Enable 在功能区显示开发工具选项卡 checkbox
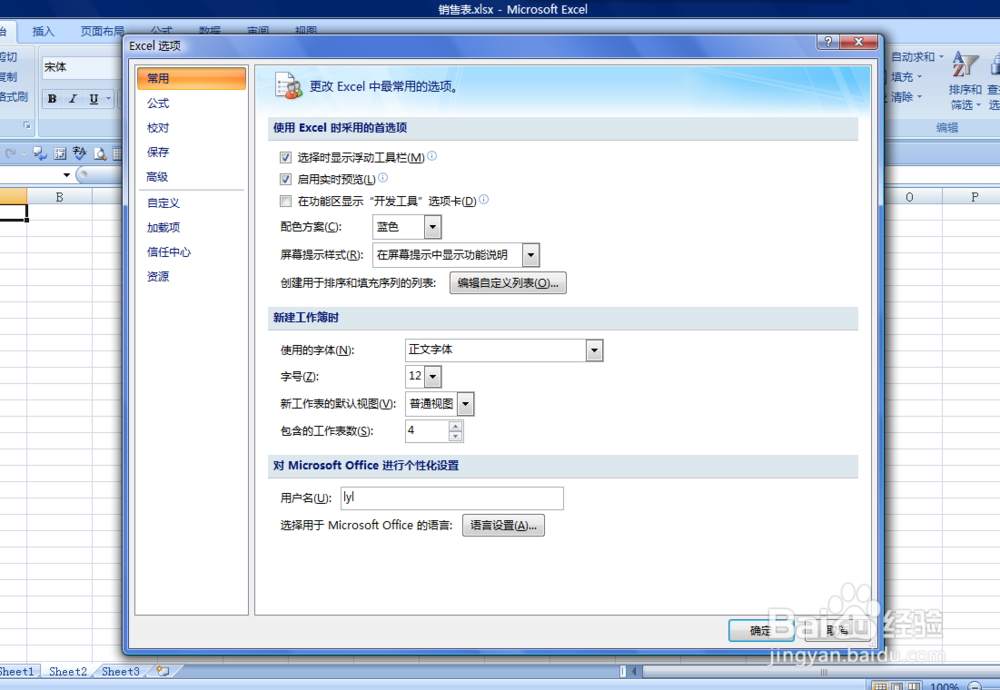Image resolution: width=1000 pixels, height=690 pixels. coord(286,202)
